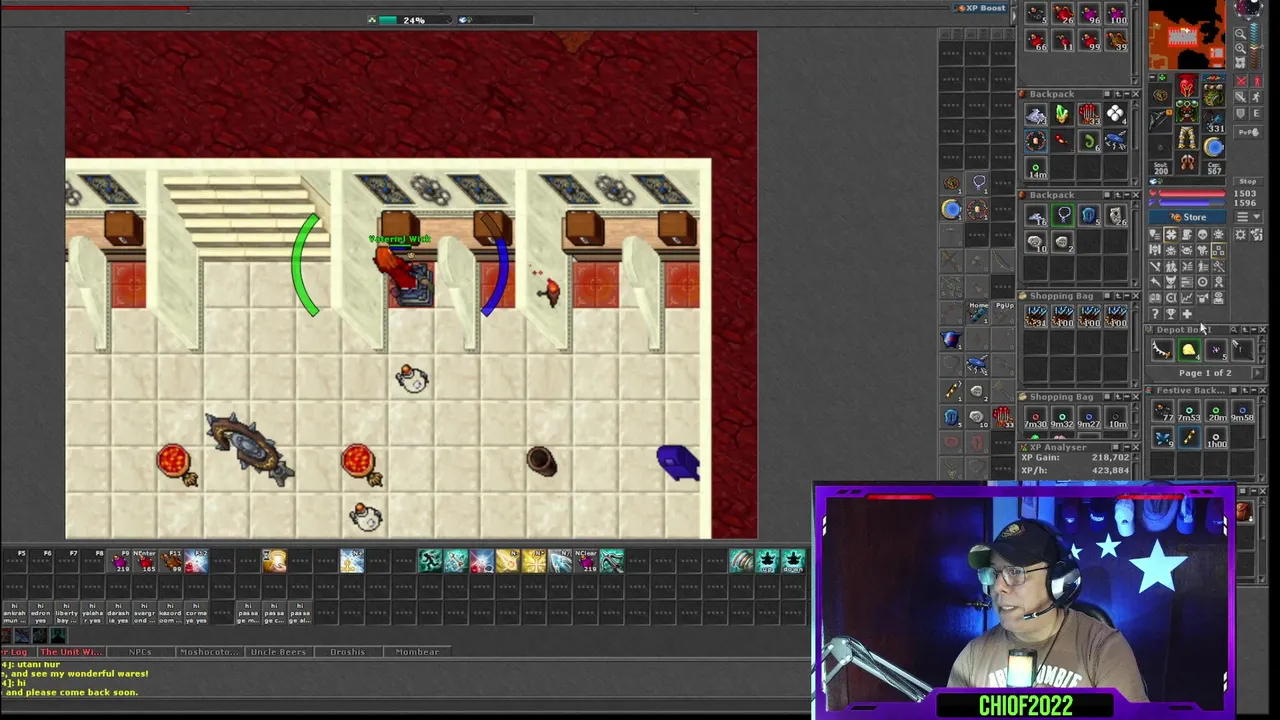
Task: Go to next Depot Box page arrow
Action: pos(1257,373)
